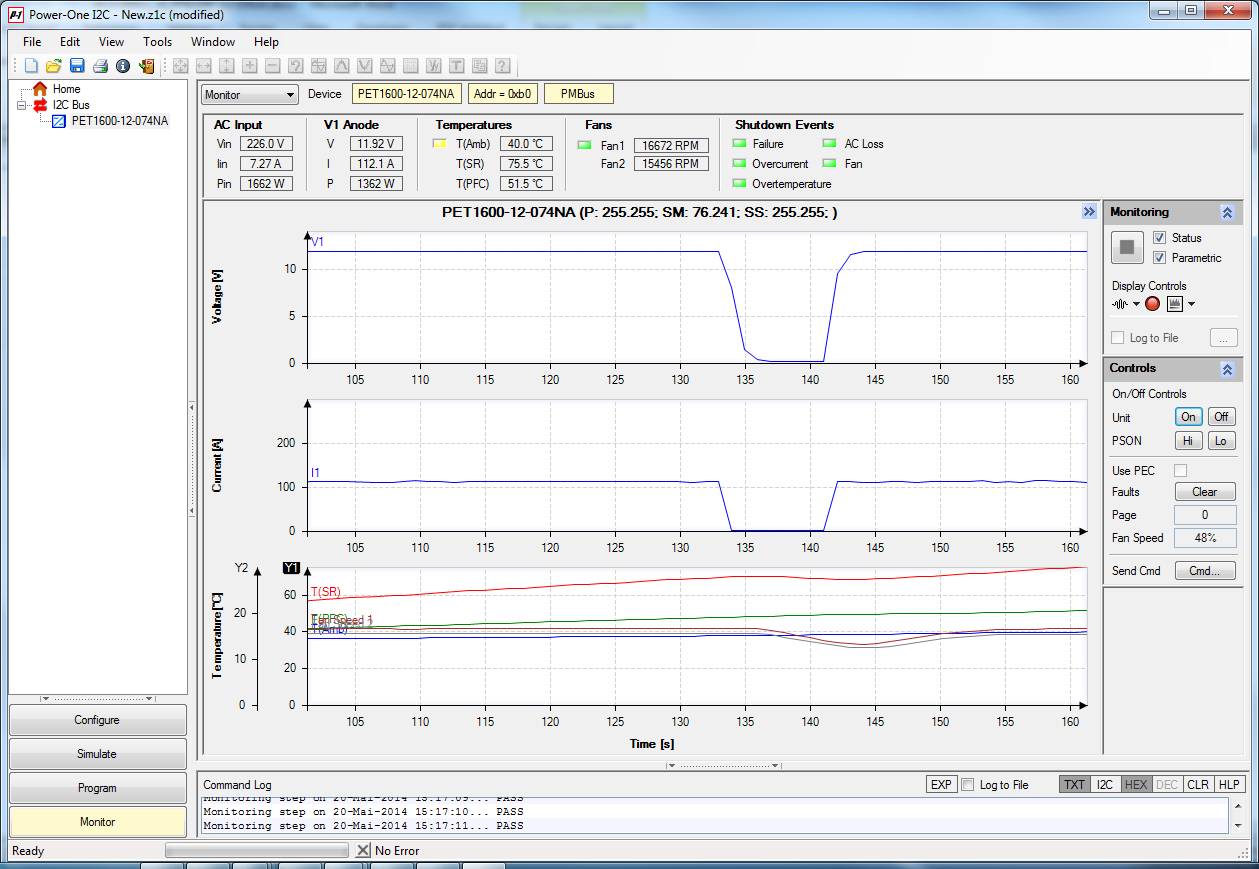Uncheck the Parametric checkbox
Viewport: 1259px width, 869px height.
click(x=1159, y=258)
